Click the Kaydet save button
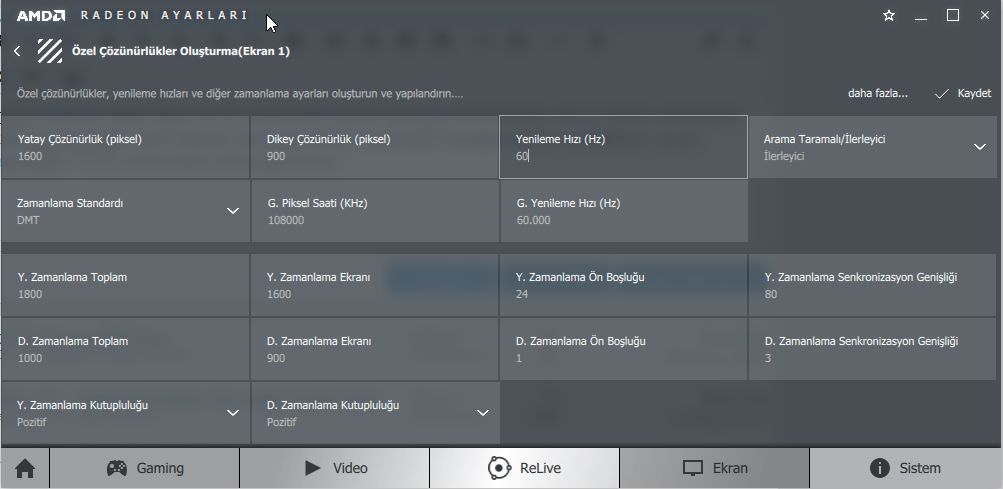Image resolution: width=1003 pixels, height=489 pixels. pos(962,93)
